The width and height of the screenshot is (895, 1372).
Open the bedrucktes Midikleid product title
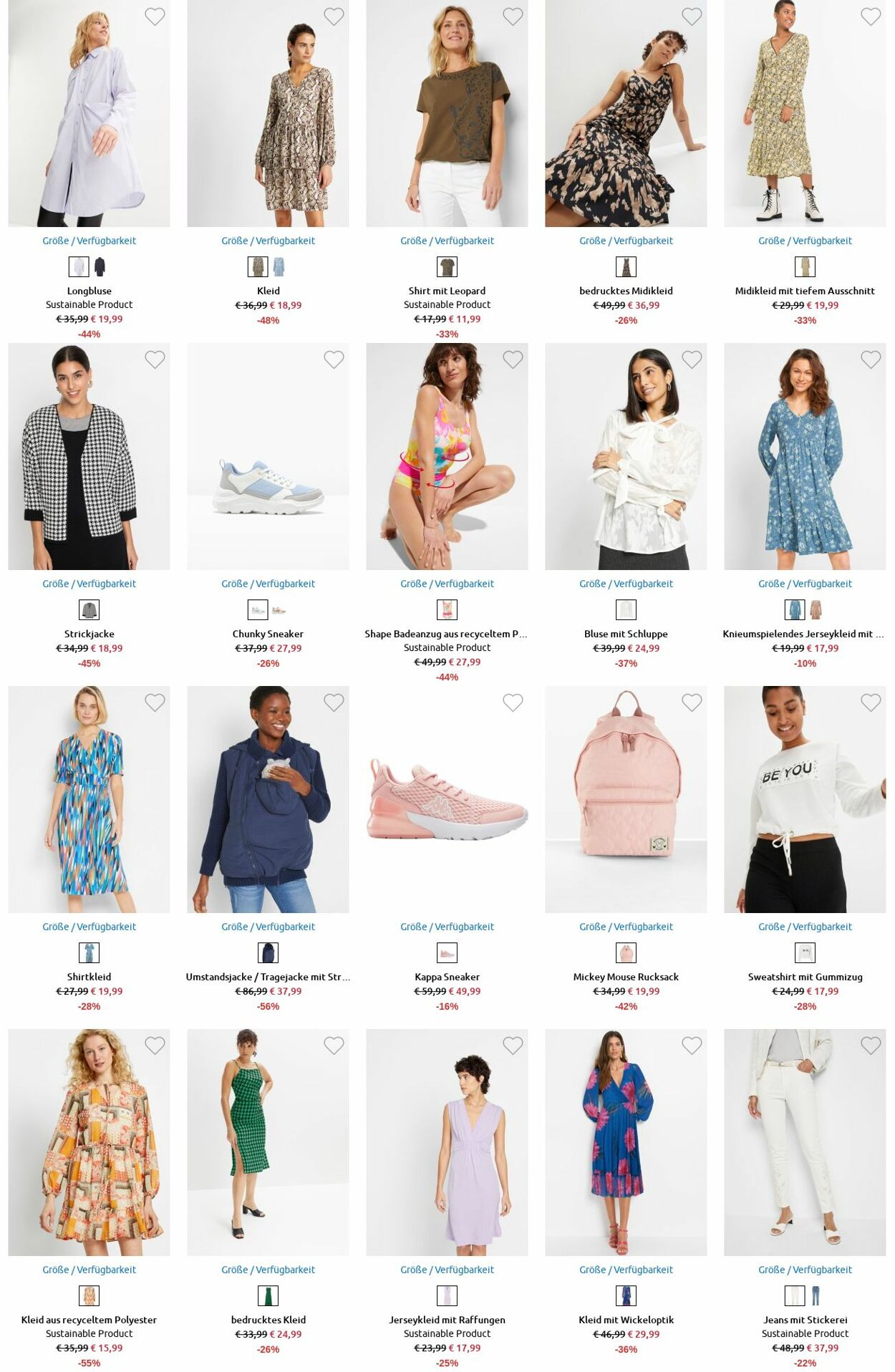(x=626, y=291)
